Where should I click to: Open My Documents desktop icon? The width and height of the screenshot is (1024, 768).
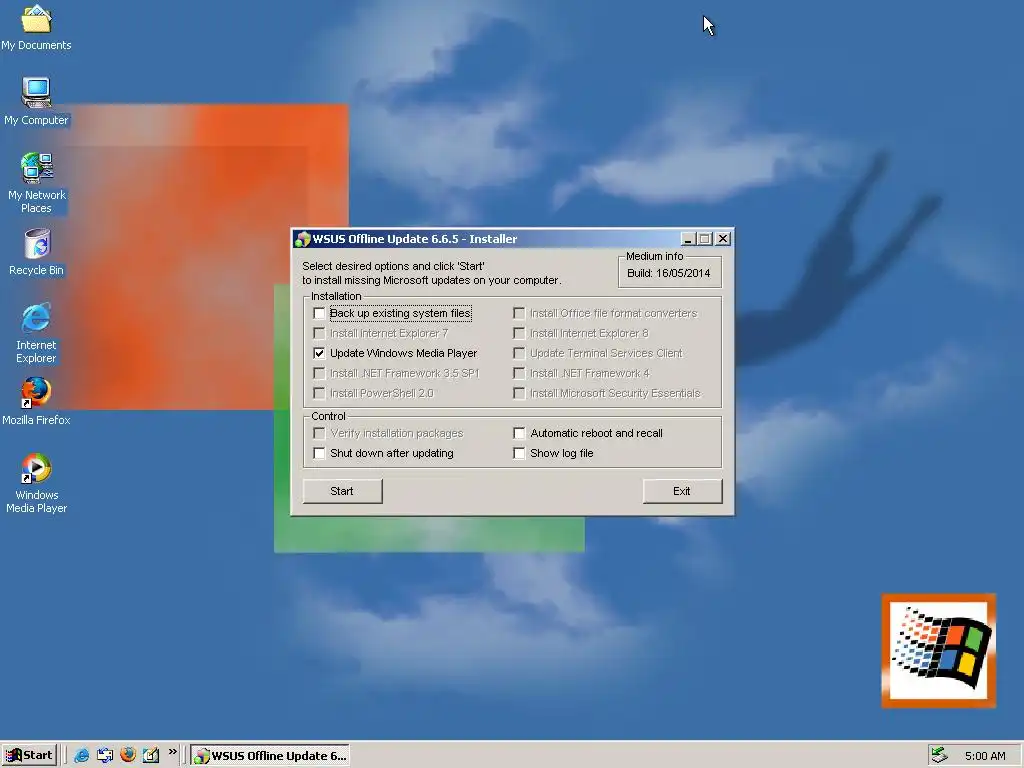coord(36,27)
